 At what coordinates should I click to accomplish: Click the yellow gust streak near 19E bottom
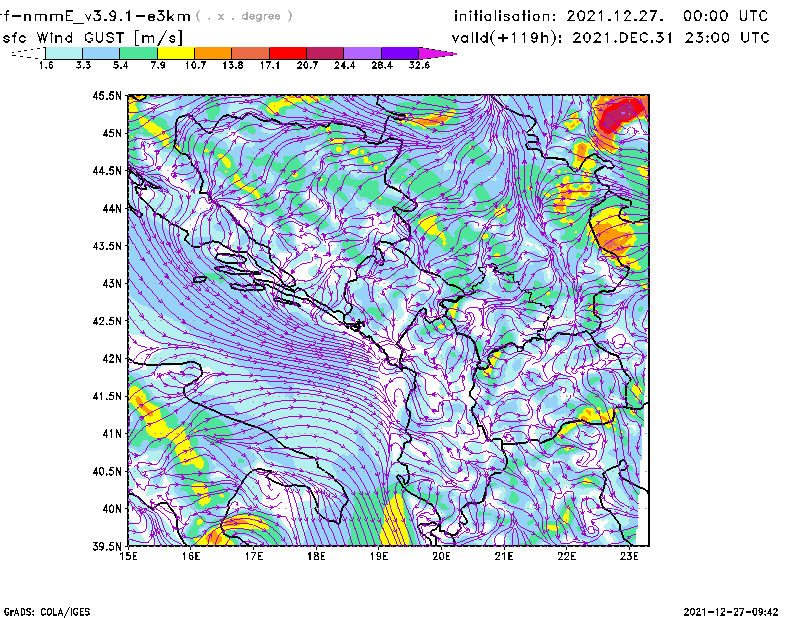tap(395, 521)
